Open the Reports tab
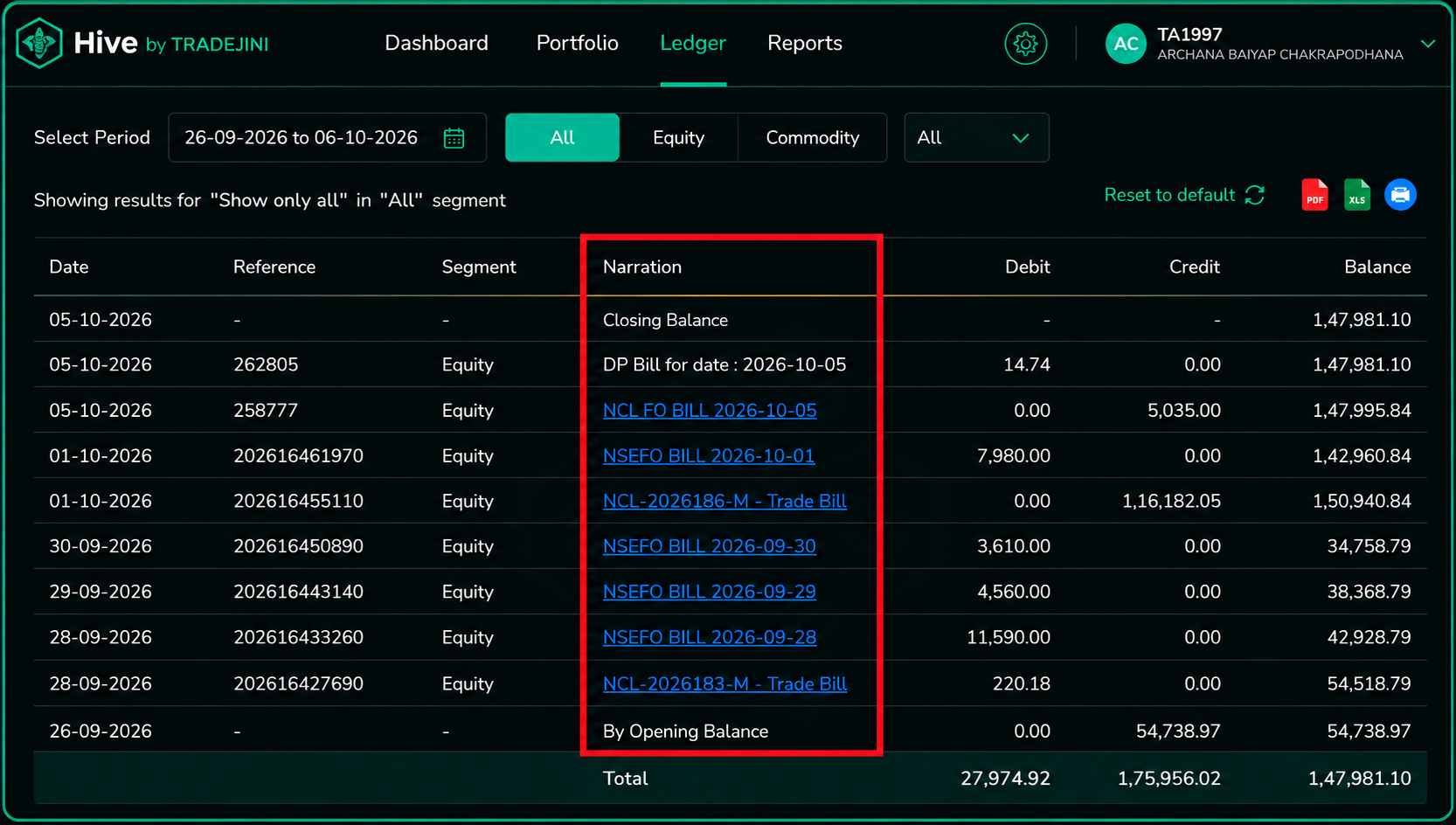The width and height of the screenshot is (1456, 825). pyautogui.click(x=805, y=43)
